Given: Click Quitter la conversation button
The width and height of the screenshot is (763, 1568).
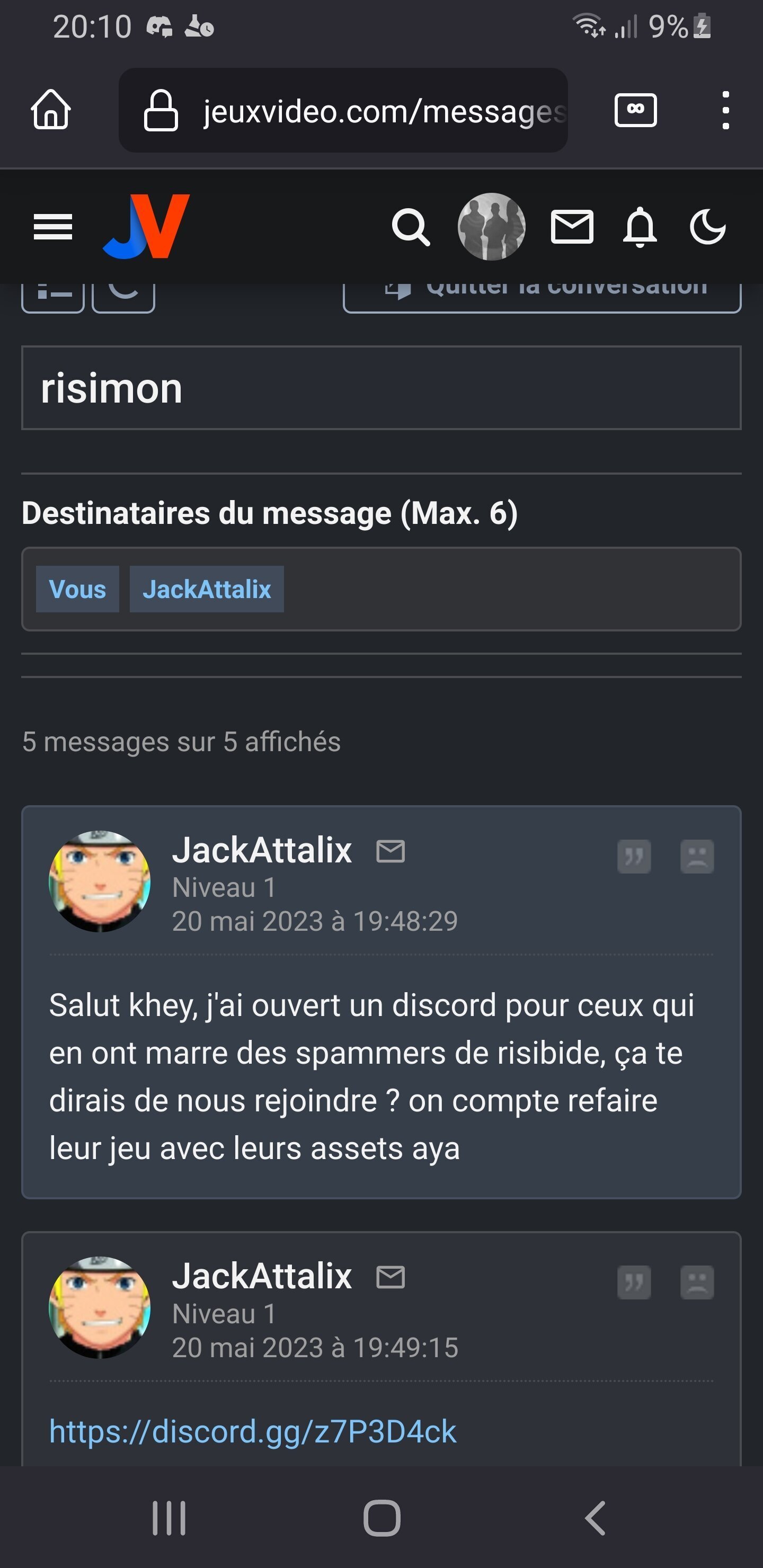Looking at the screenshot, I should [x=542, y=297].
